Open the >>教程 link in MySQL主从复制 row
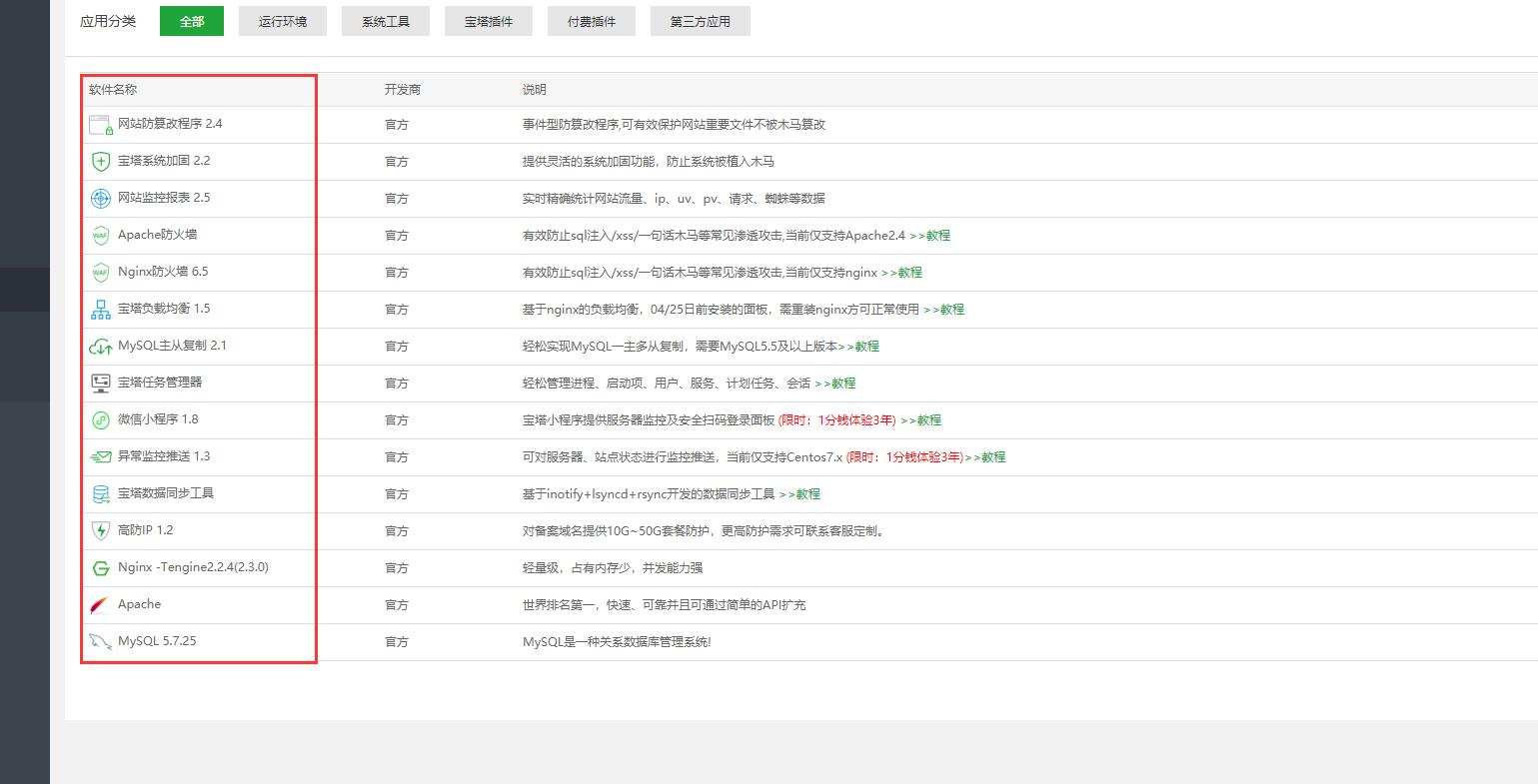Viewport: 1538px width, 784px height. coord(858,347)
